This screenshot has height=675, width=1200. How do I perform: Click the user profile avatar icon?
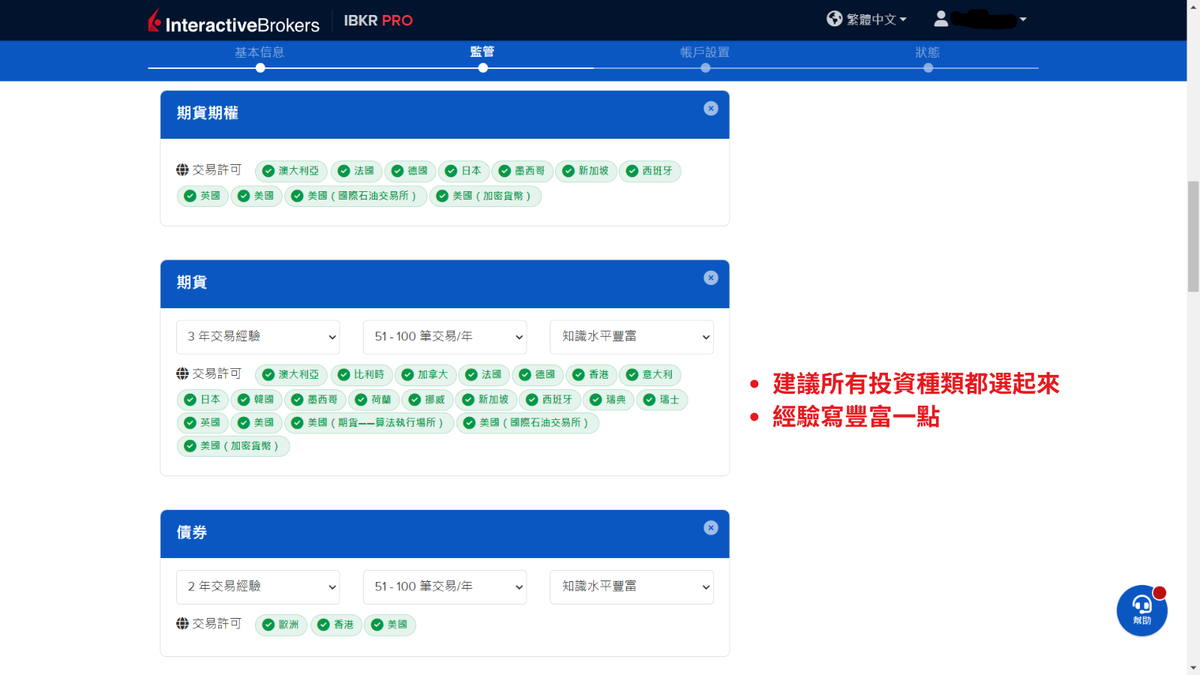[x=941, y=18]
